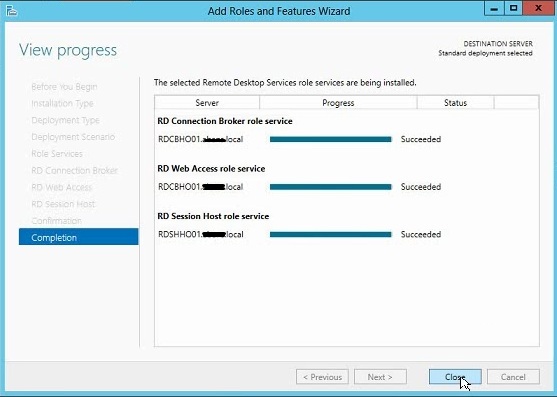
Task: Click Standard deployment selected text
Action: click(x=485, y=53)
